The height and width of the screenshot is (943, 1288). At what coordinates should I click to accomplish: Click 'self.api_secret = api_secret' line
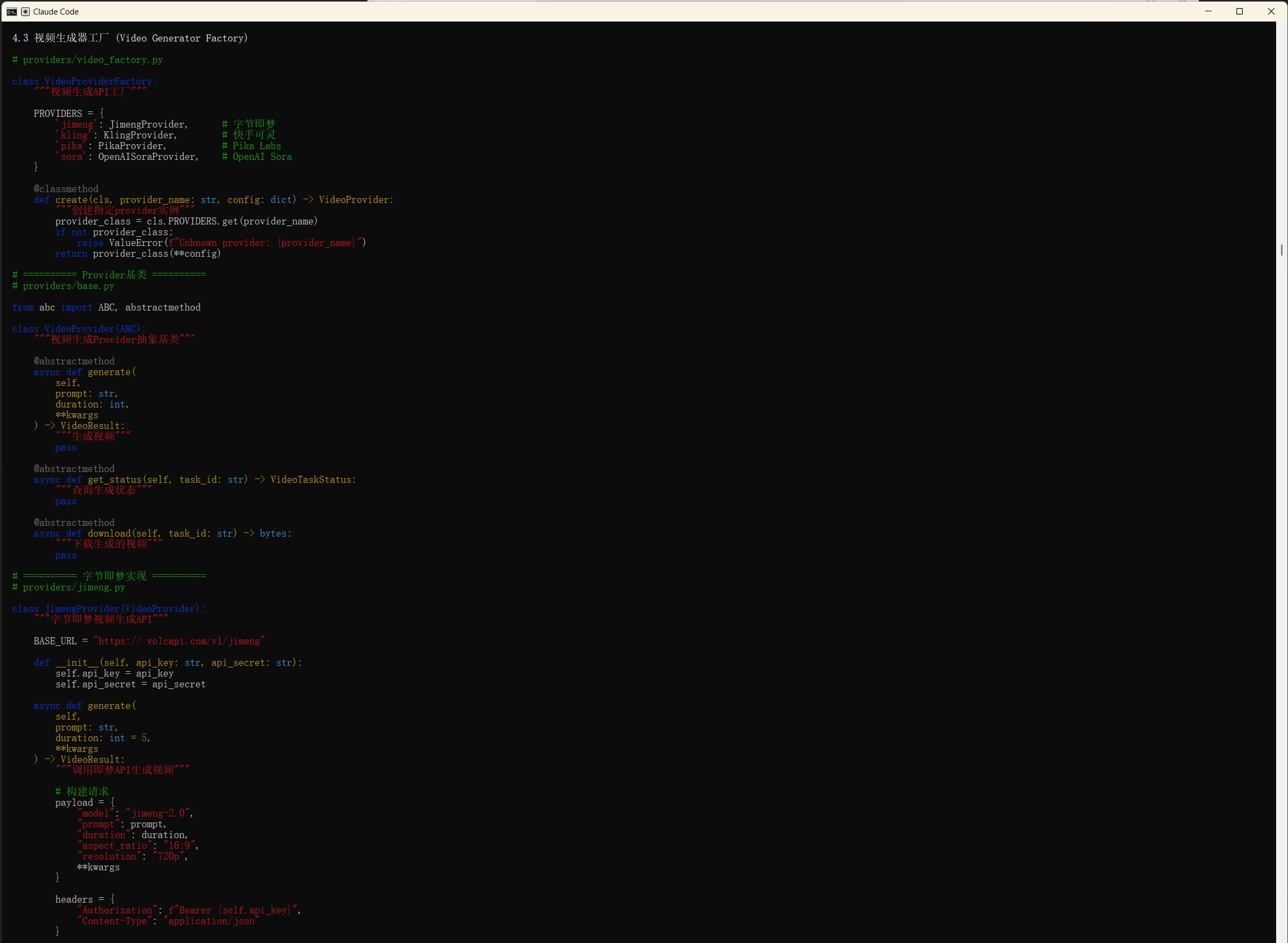click(131, 685)
